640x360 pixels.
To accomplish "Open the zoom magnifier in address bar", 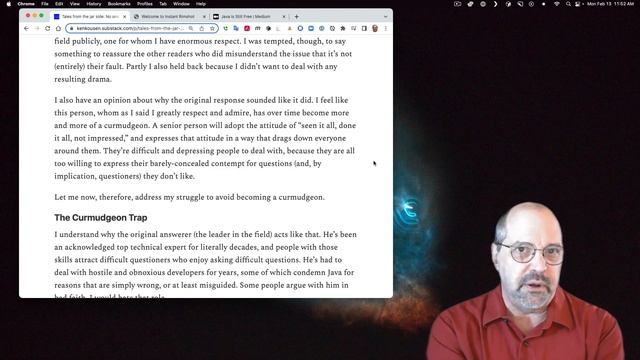I will click(191, 29).
